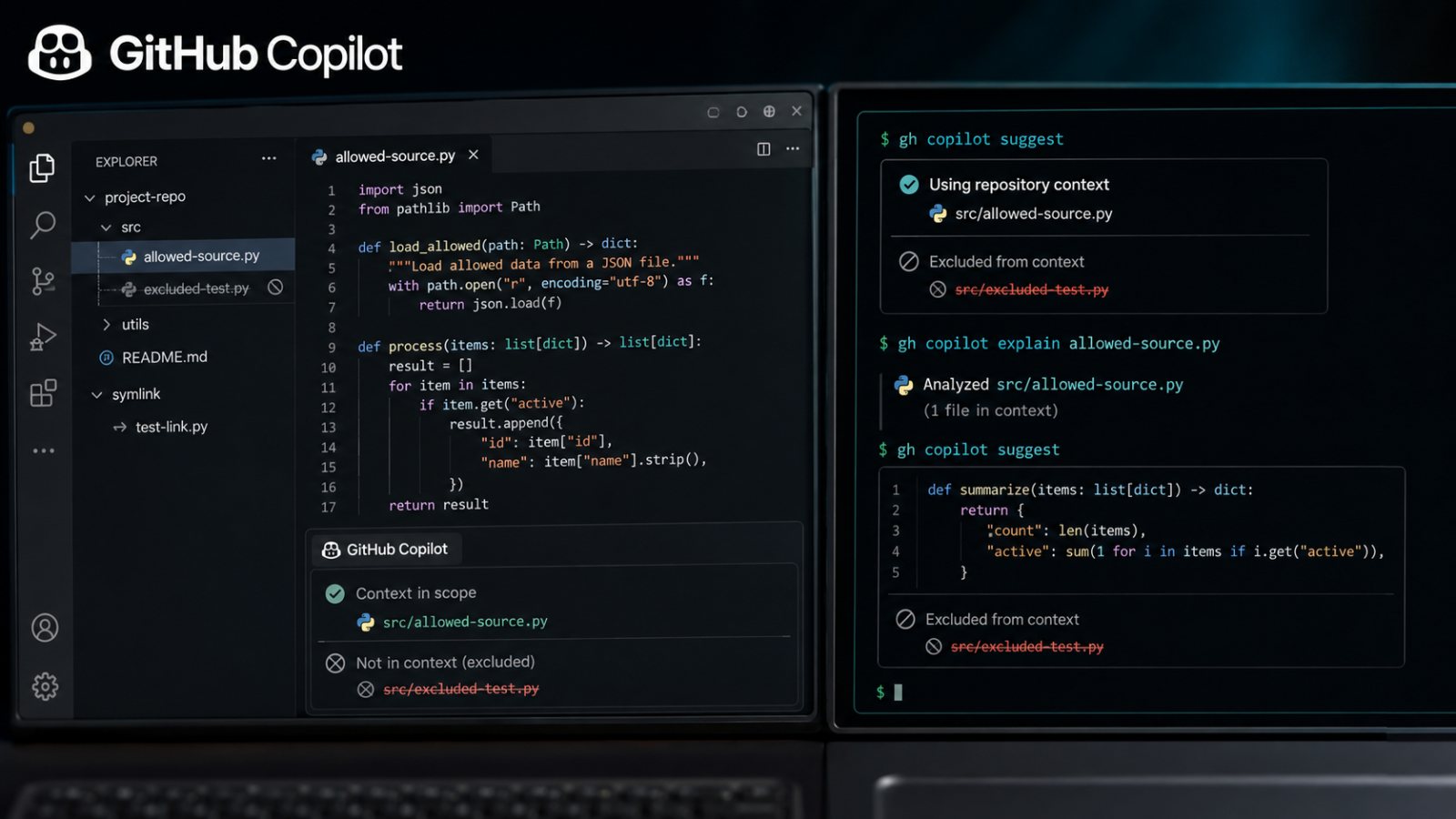Select allowed-source.py in the Explorer tree

tap(183, 256)
